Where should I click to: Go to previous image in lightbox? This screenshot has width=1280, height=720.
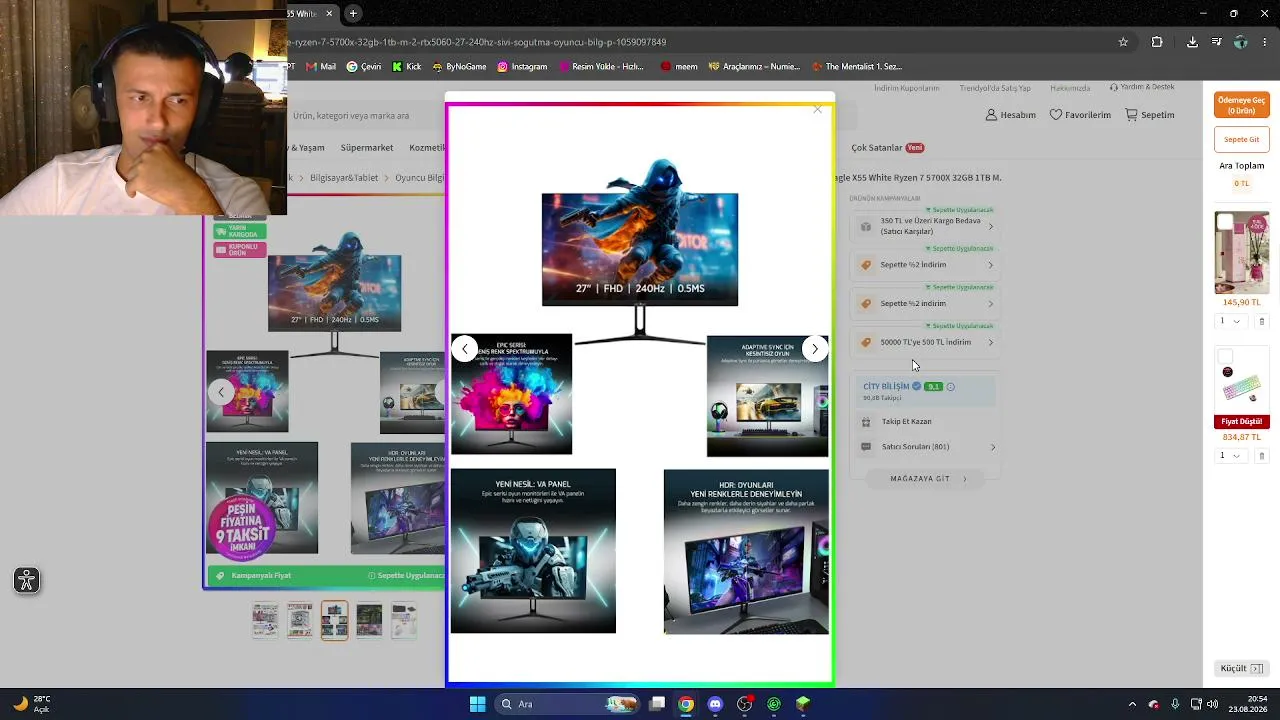tap(465, 348)
